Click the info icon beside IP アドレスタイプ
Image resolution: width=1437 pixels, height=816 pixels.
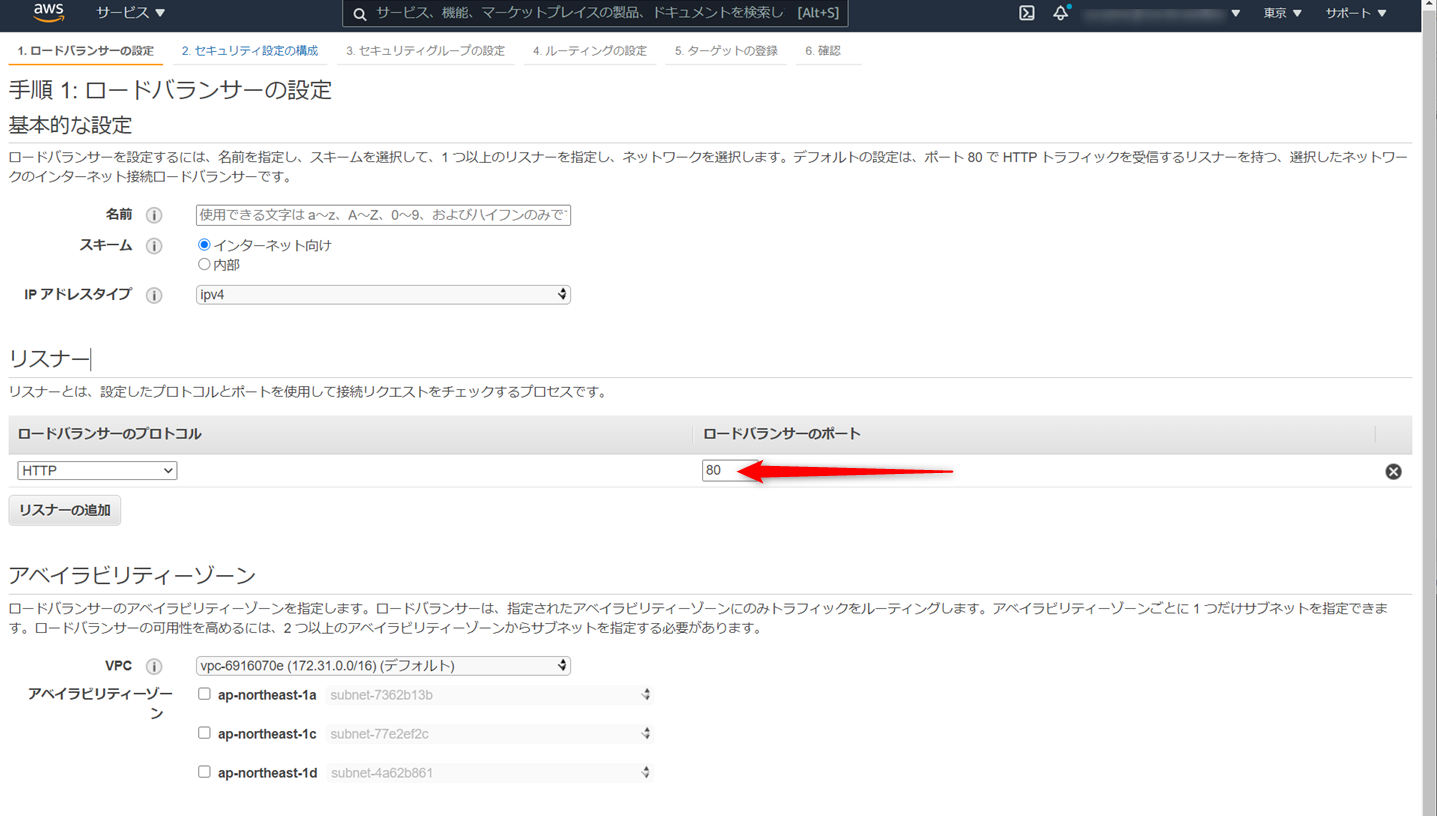click(154, 294)
